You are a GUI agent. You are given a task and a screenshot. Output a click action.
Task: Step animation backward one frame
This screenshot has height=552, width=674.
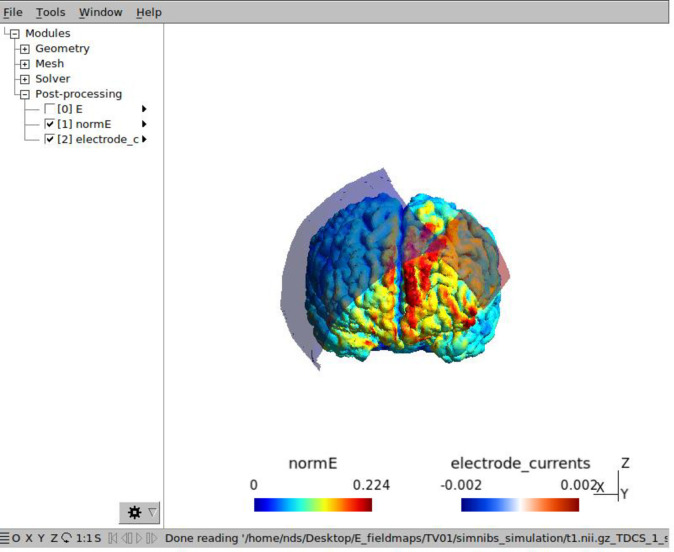pyautogui.click(x=127, y=538)
